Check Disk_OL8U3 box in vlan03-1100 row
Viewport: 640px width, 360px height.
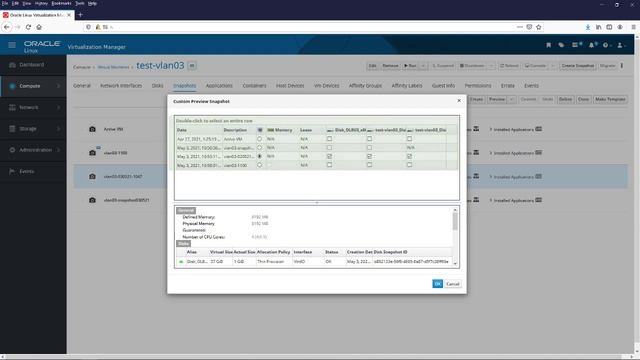(329, 165)
